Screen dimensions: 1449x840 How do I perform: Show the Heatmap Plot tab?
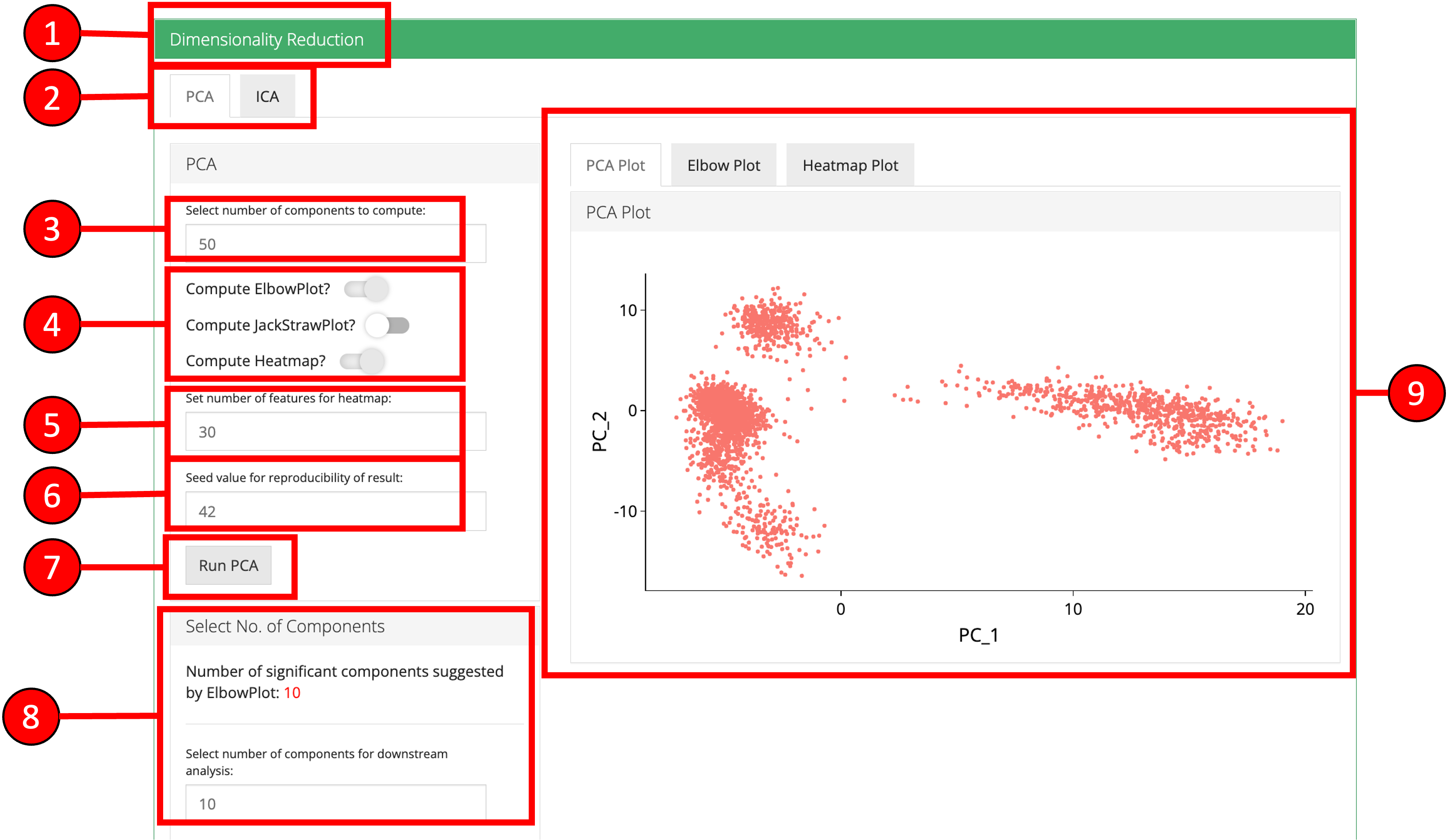point(850,165)
